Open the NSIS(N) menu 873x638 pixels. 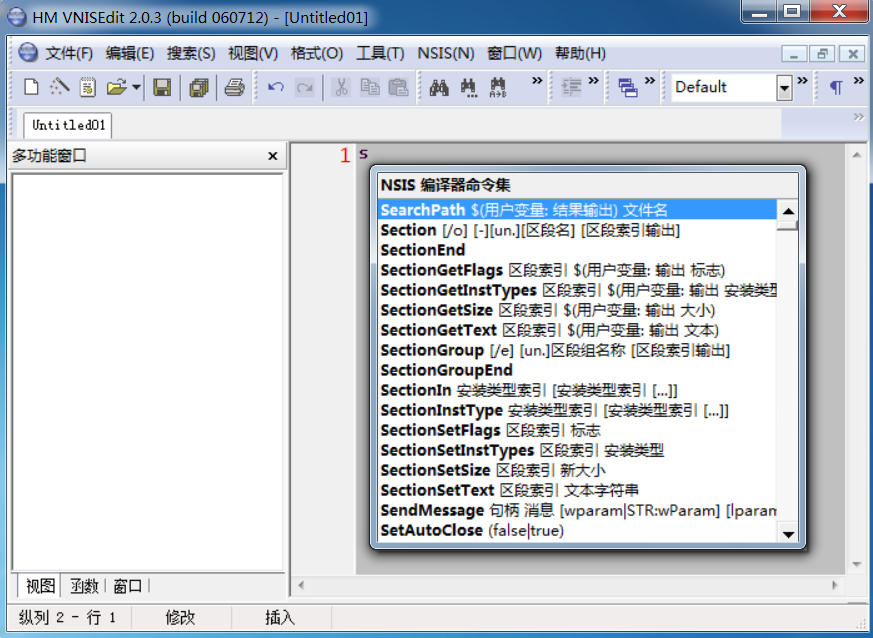446,53
